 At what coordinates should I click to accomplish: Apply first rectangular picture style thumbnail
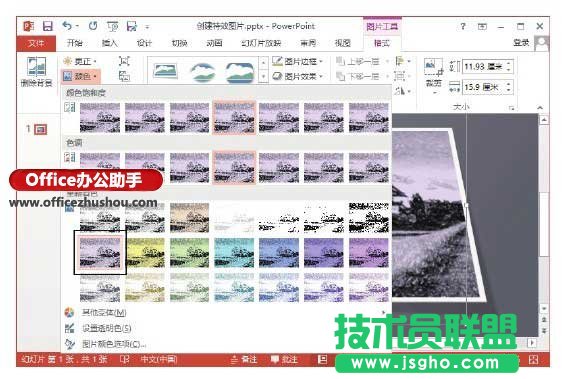tap(165, 71)
